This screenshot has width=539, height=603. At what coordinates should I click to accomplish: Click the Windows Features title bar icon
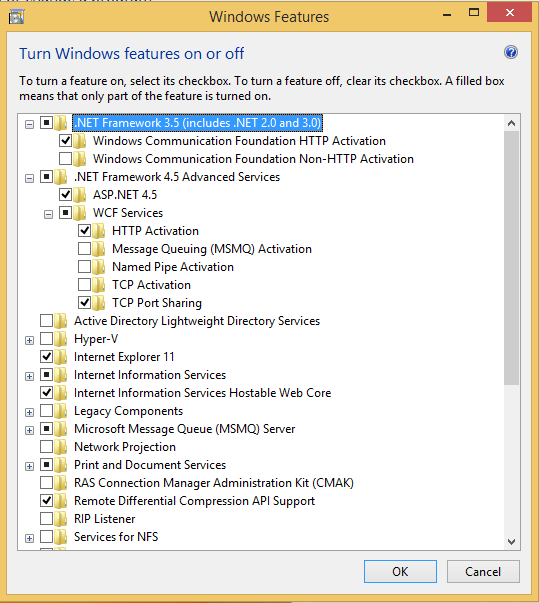pyautogui.click(x=16, y=17)
